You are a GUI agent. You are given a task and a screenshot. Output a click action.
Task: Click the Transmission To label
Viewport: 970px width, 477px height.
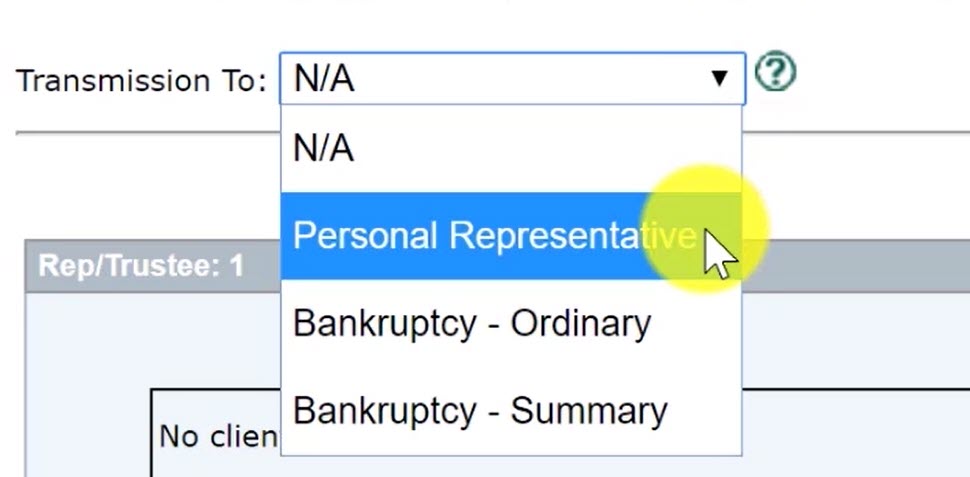pos(141,80)
